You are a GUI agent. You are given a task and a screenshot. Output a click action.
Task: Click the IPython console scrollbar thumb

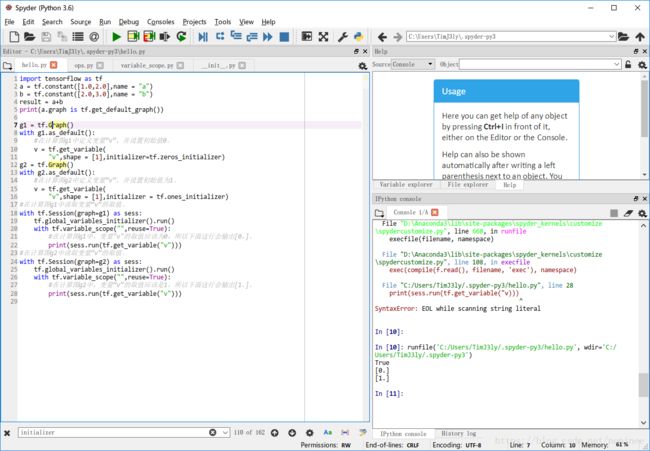(x=643, y=385)
